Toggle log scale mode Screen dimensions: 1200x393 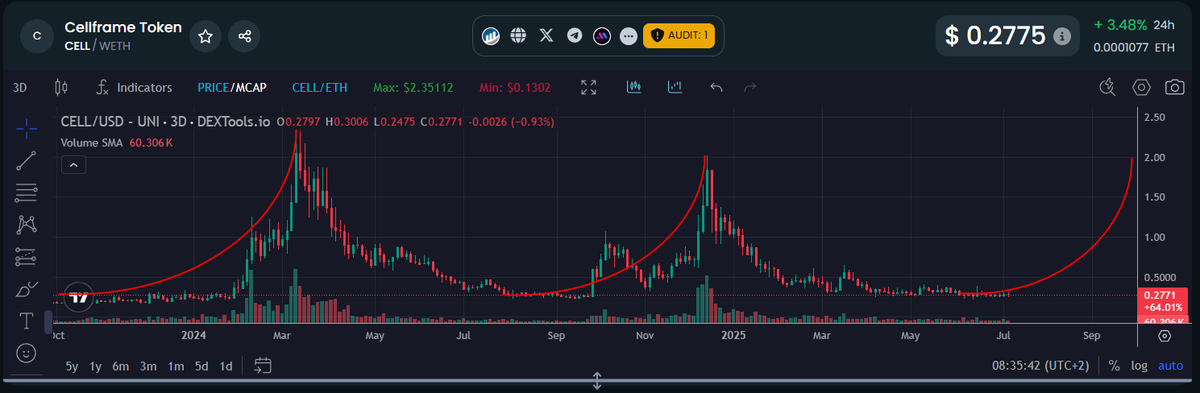pos(1139,366)
